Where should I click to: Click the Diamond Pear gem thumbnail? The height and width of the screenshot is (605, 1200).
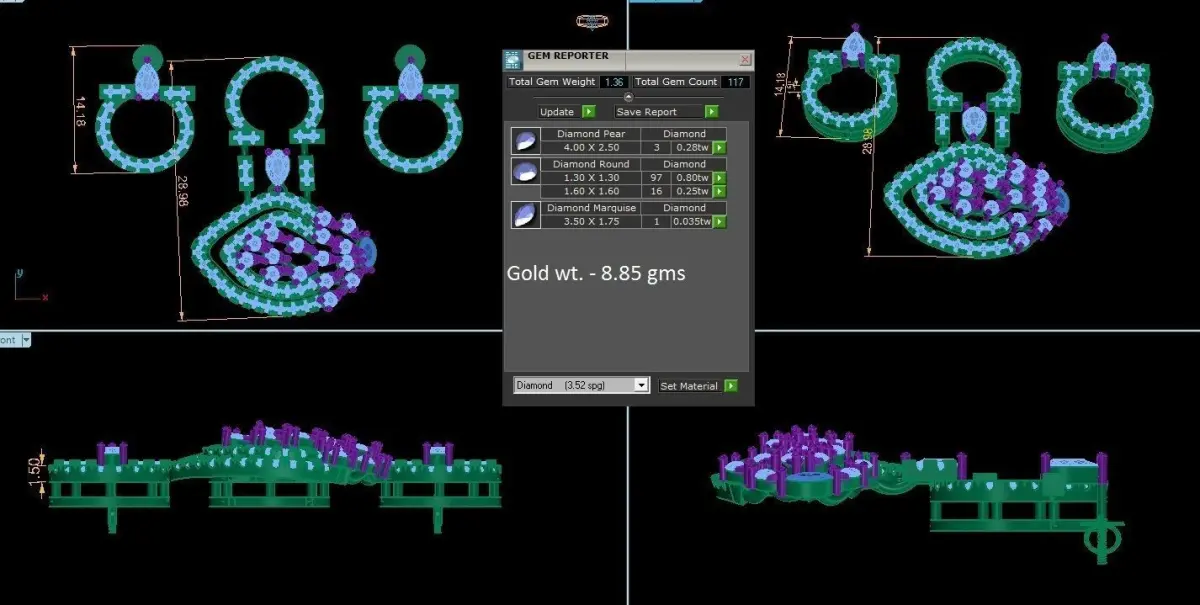[x=524, y=141]
